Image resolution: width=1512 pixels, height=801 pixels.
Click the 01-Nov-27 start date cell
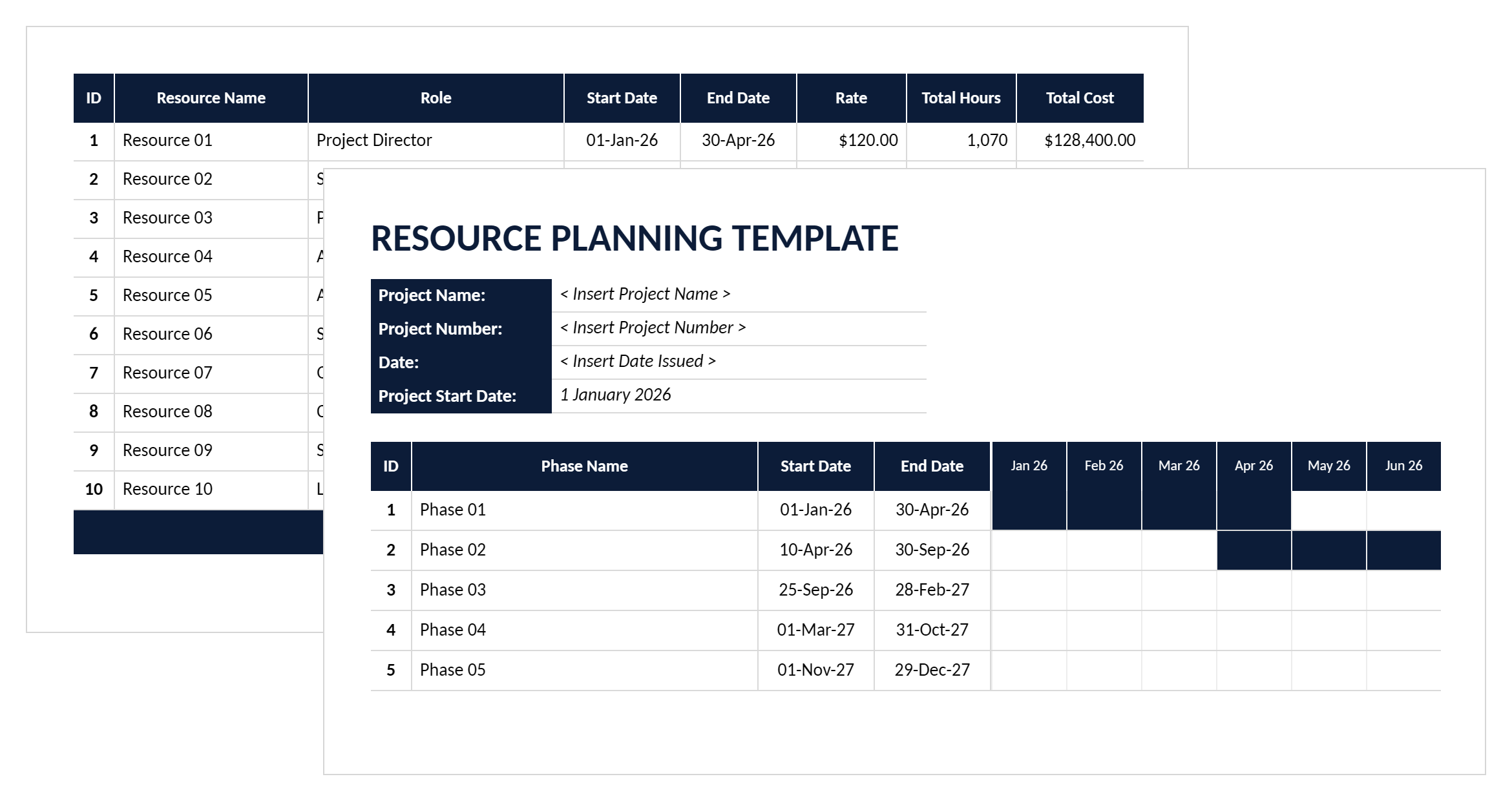815,671
